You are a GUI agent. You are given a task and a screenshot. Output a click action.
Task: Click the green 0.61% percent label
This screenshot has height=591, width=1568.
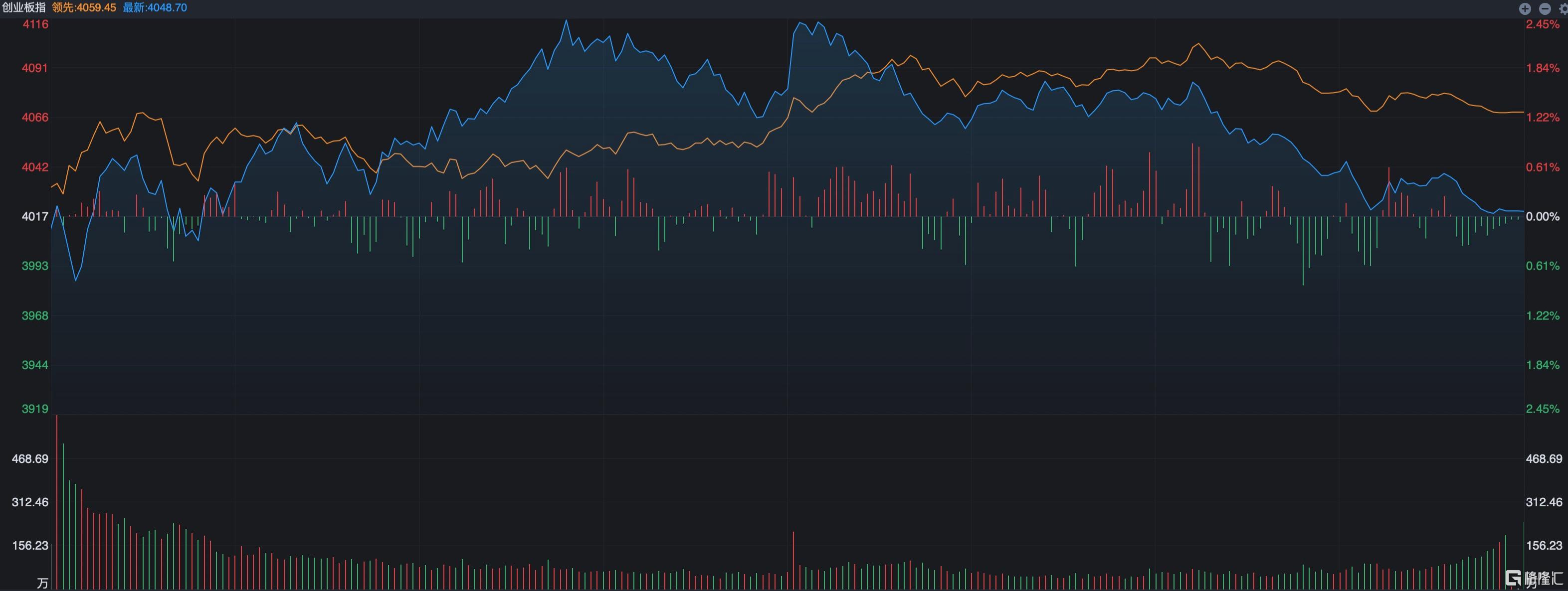[1543, 266]
